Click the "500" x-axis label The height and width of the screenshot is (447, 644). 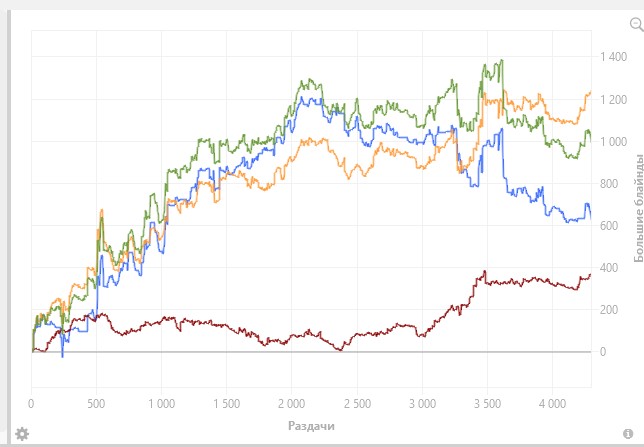click(96, 404)
